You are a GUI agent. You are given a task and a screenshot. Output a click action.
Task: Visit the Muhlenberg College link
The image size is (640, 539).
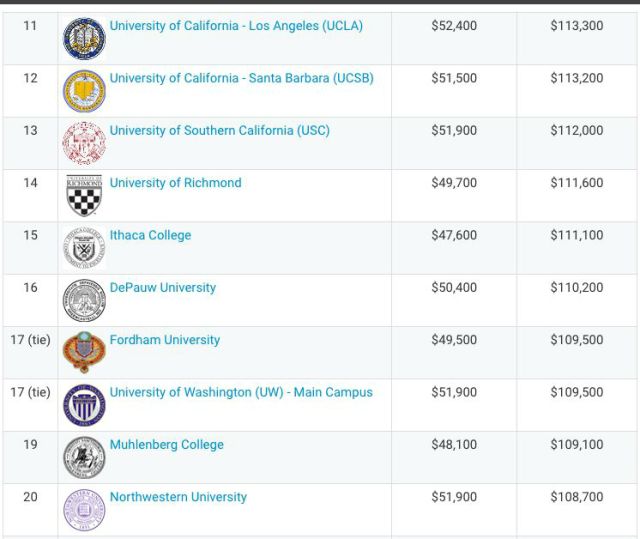click(167, 445)
